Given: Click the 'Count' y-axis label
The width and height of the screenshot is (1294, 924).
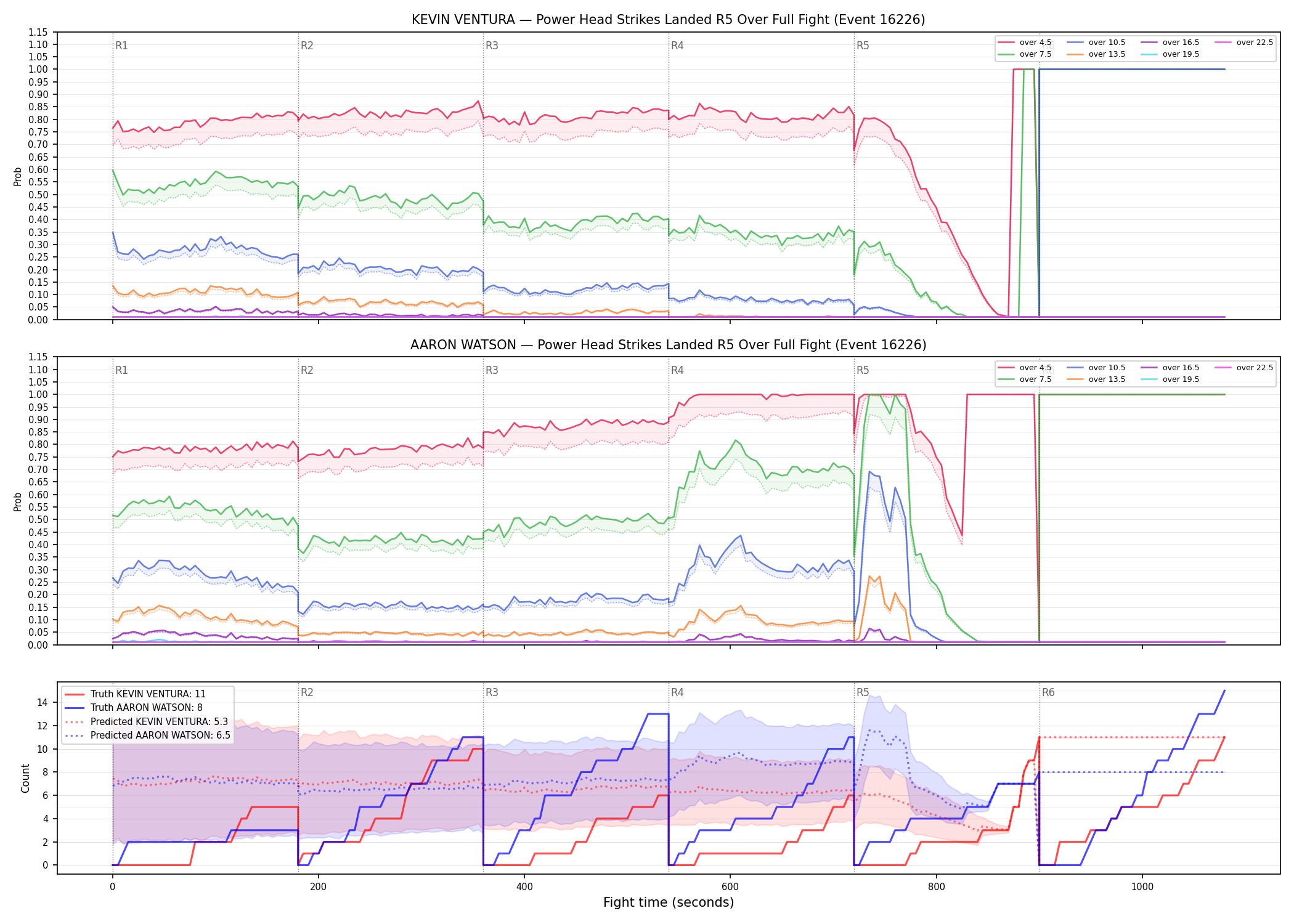Looking at the screenshot, I should click(25, 778).
